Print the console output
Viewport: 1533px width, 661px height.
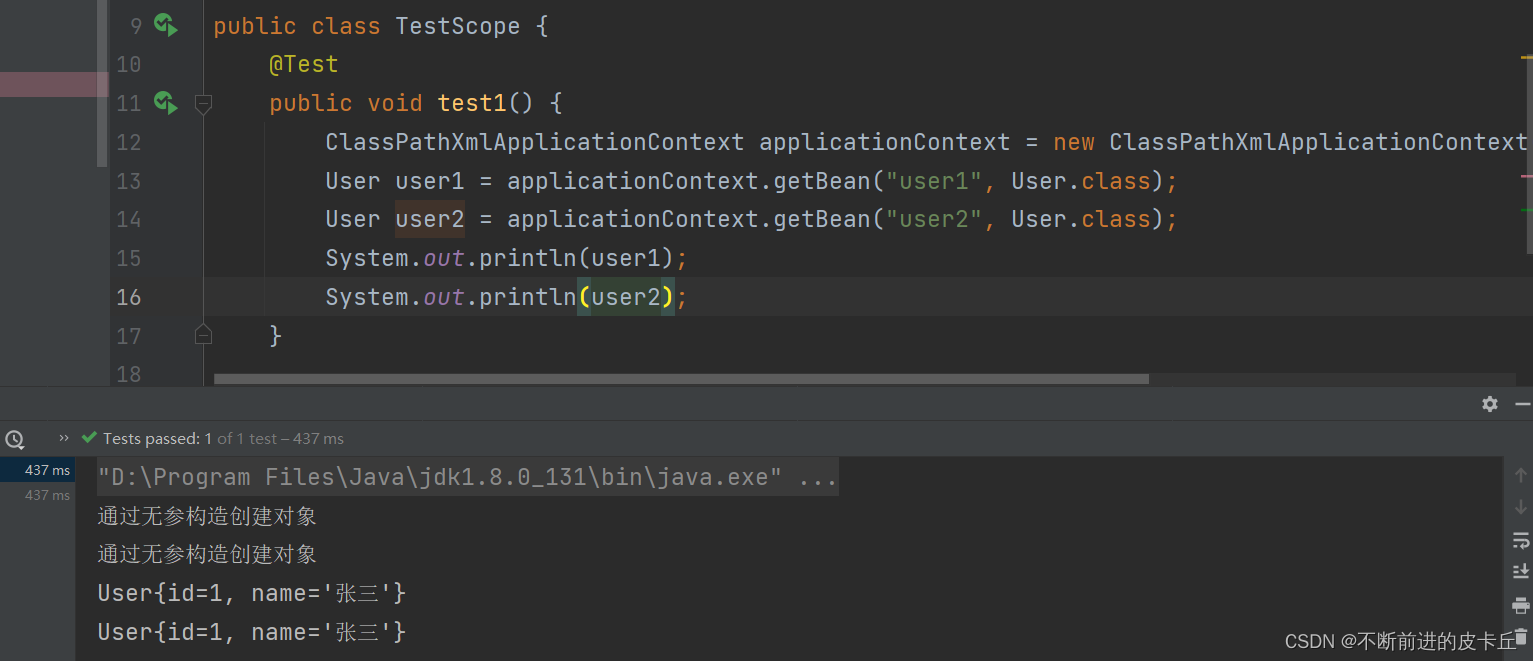tap(1521, 605)
